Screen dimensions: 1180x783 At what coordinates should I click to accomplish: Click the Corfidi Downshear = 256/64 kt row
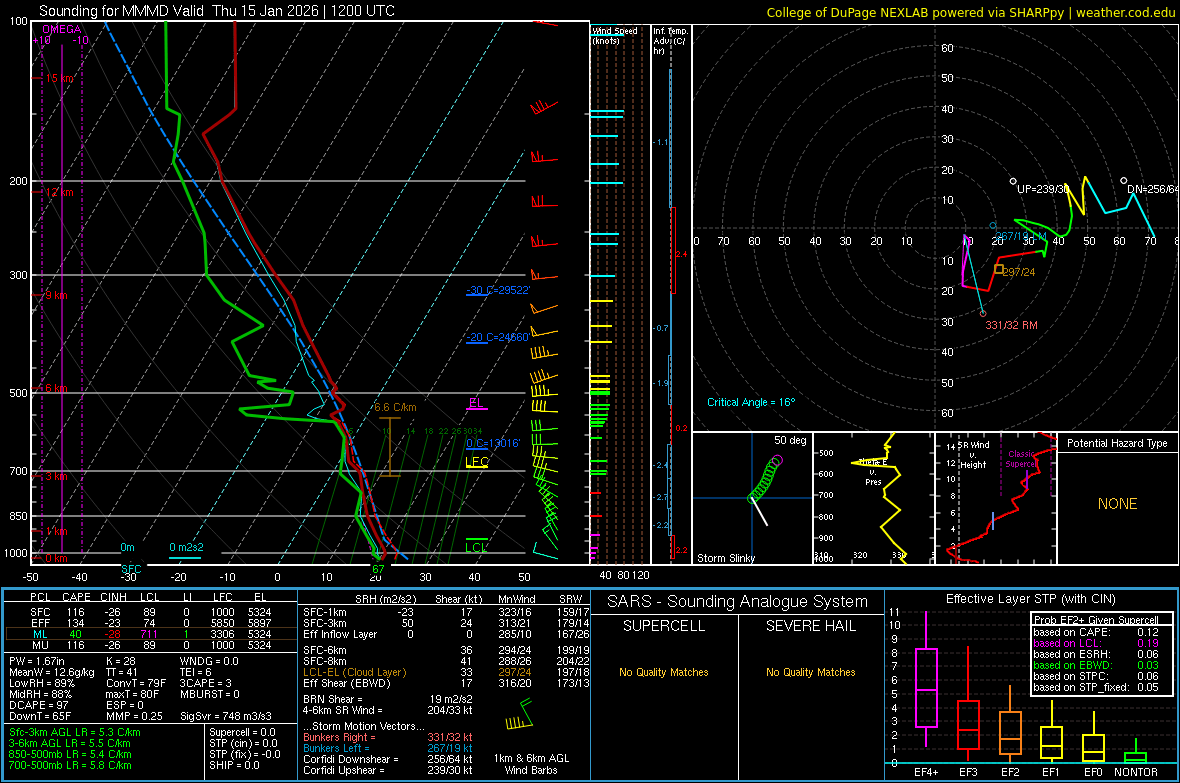coord(388,759)
